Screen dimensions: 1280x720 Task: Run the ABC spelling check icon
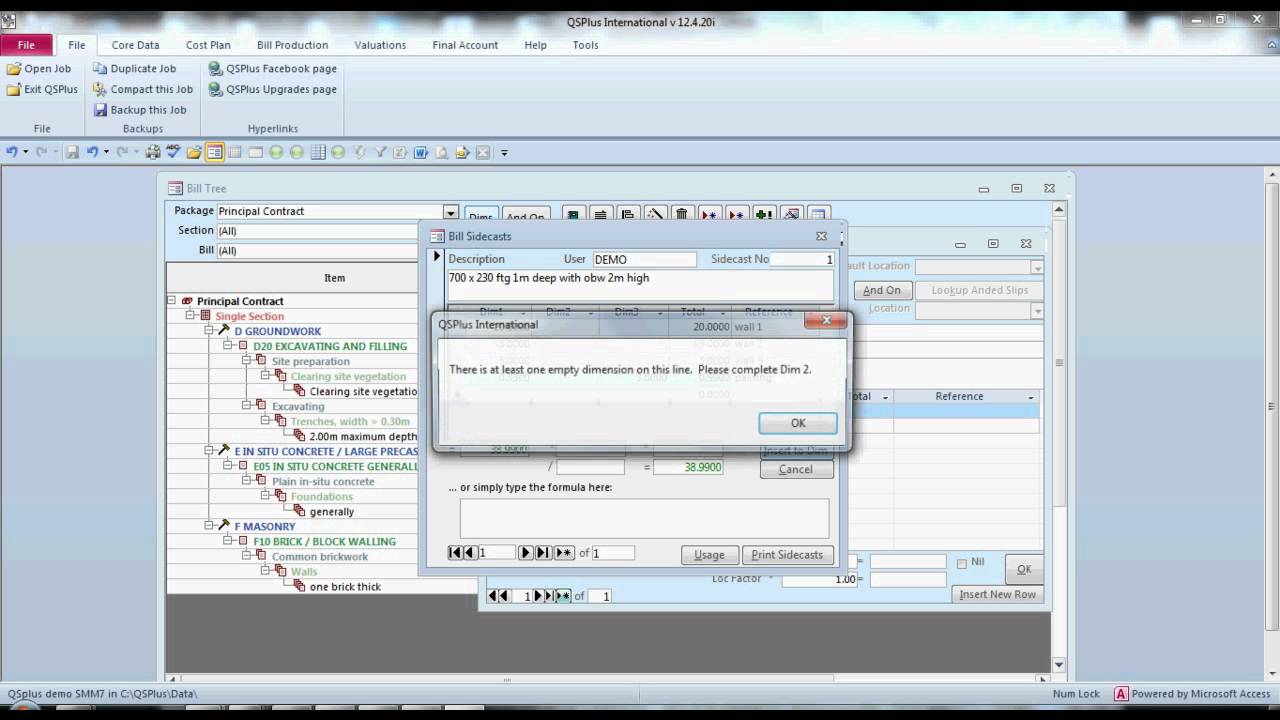pyautogui.click(x=173, y=153)
